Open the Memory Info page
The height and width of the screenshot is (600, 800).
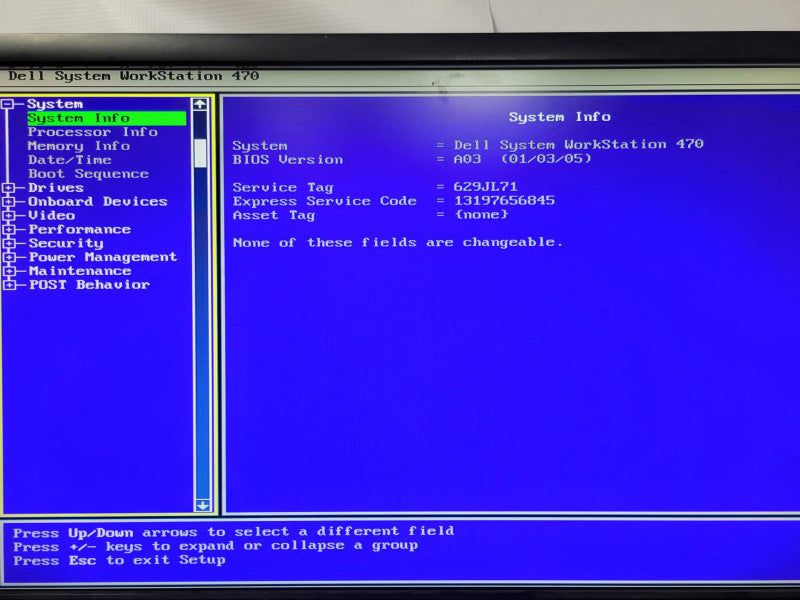point(79,146)
